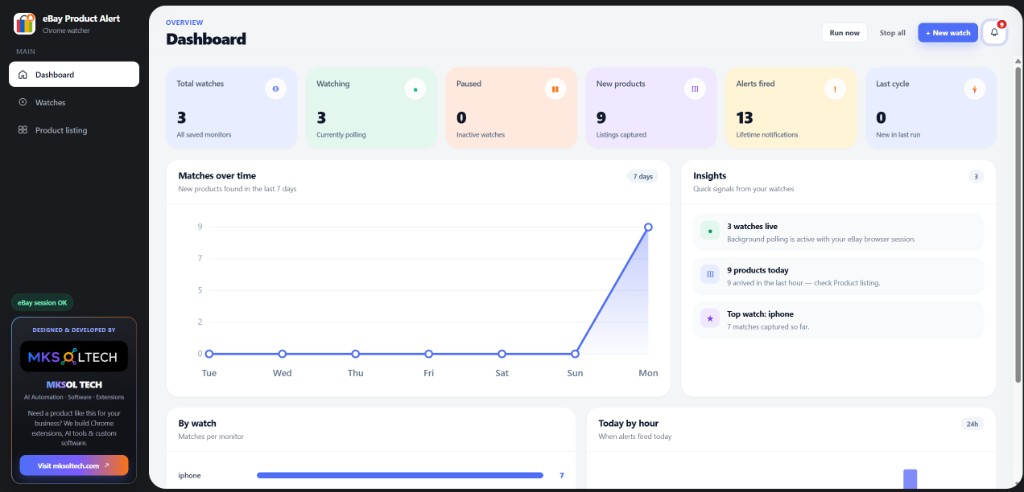
Task: Click the Sun data point on chart
Action: click(575, 353)
